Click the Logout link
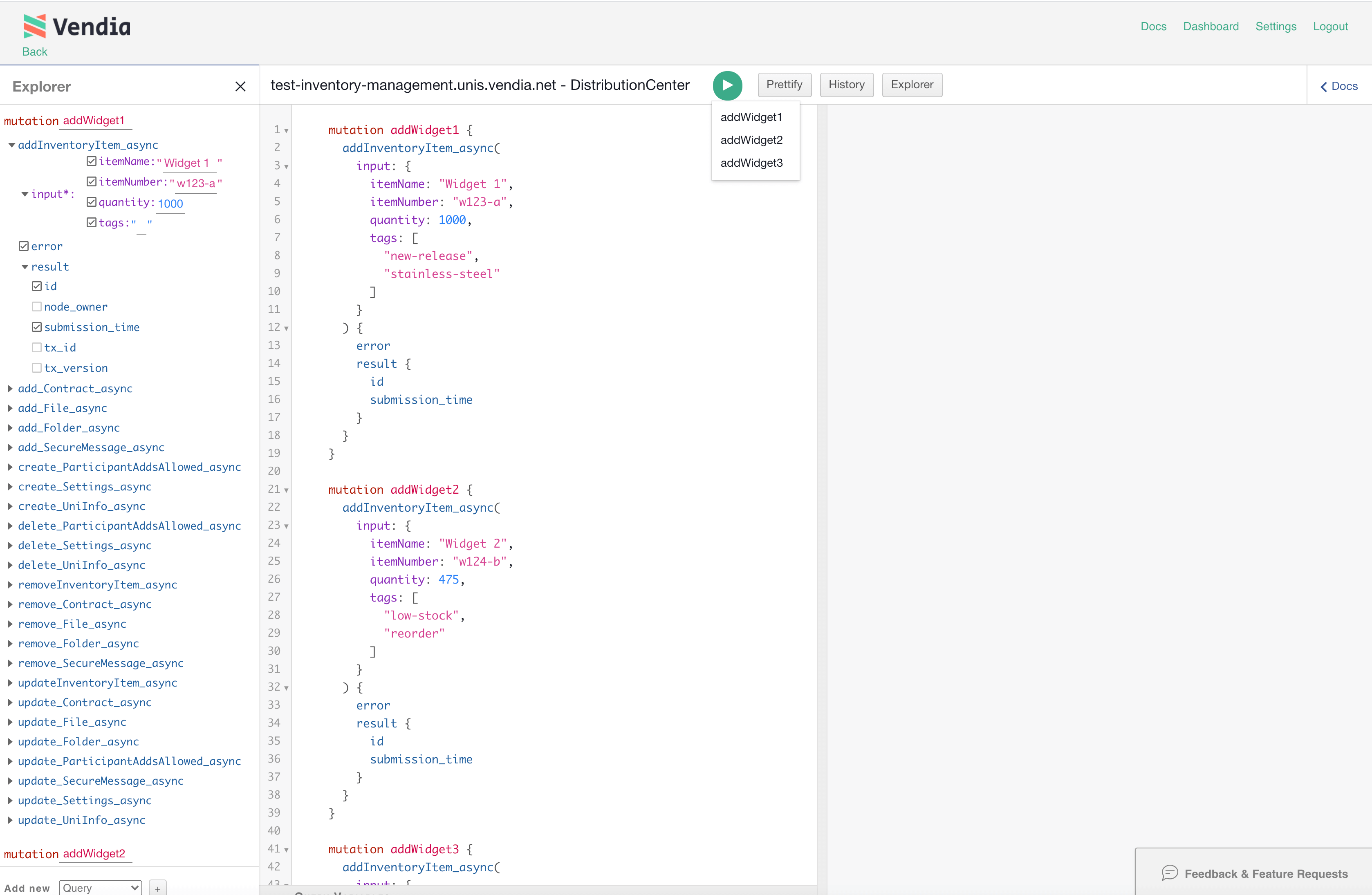Image resolution: width=1372 pixels, height=895 pixels. [x=1330, y=27]
